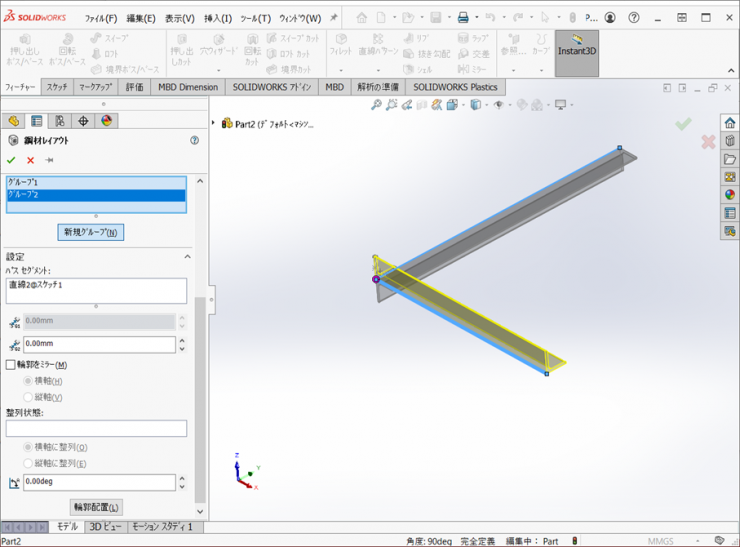Expand the Part2 tree in the viewport
Viewport: 740px width, 547px height.
click(x=214, y=124)
